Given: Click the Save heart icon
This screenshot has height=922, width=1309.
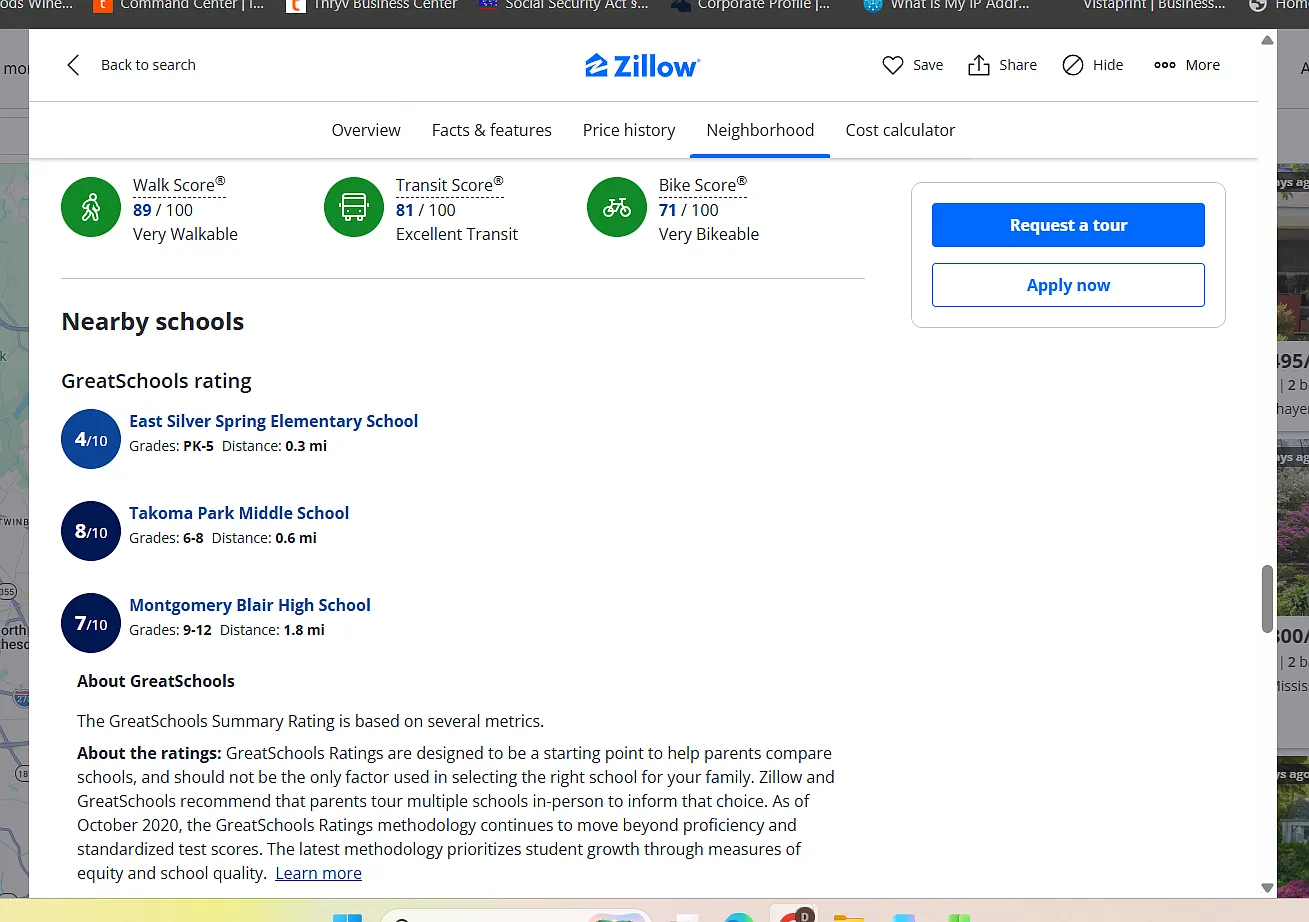Looking at the screenshot, I should 893,65.
